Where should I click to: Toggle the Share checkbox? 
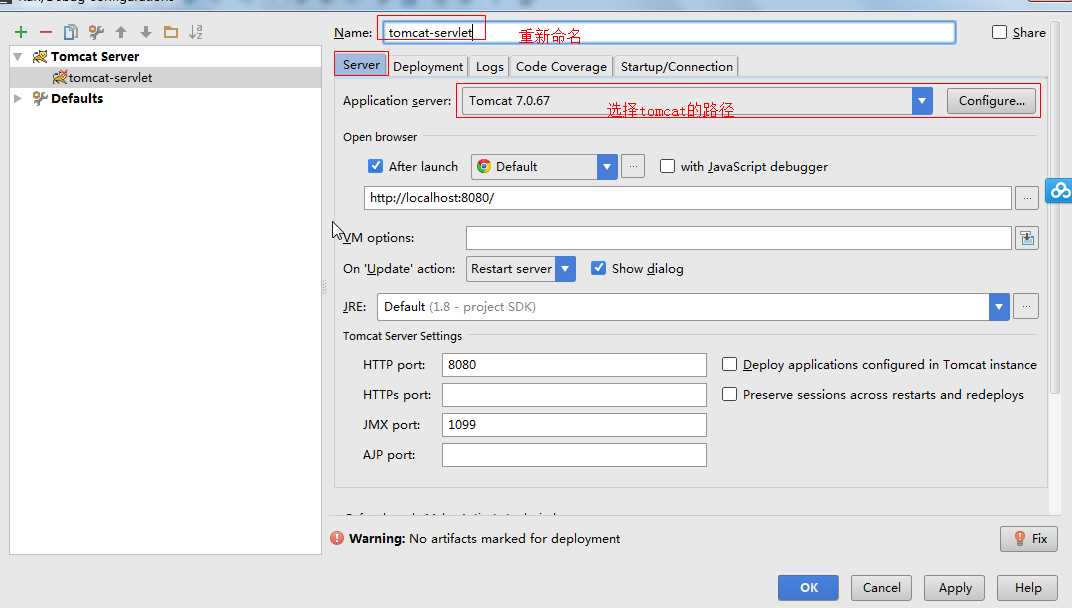(x=1000, y=32)
